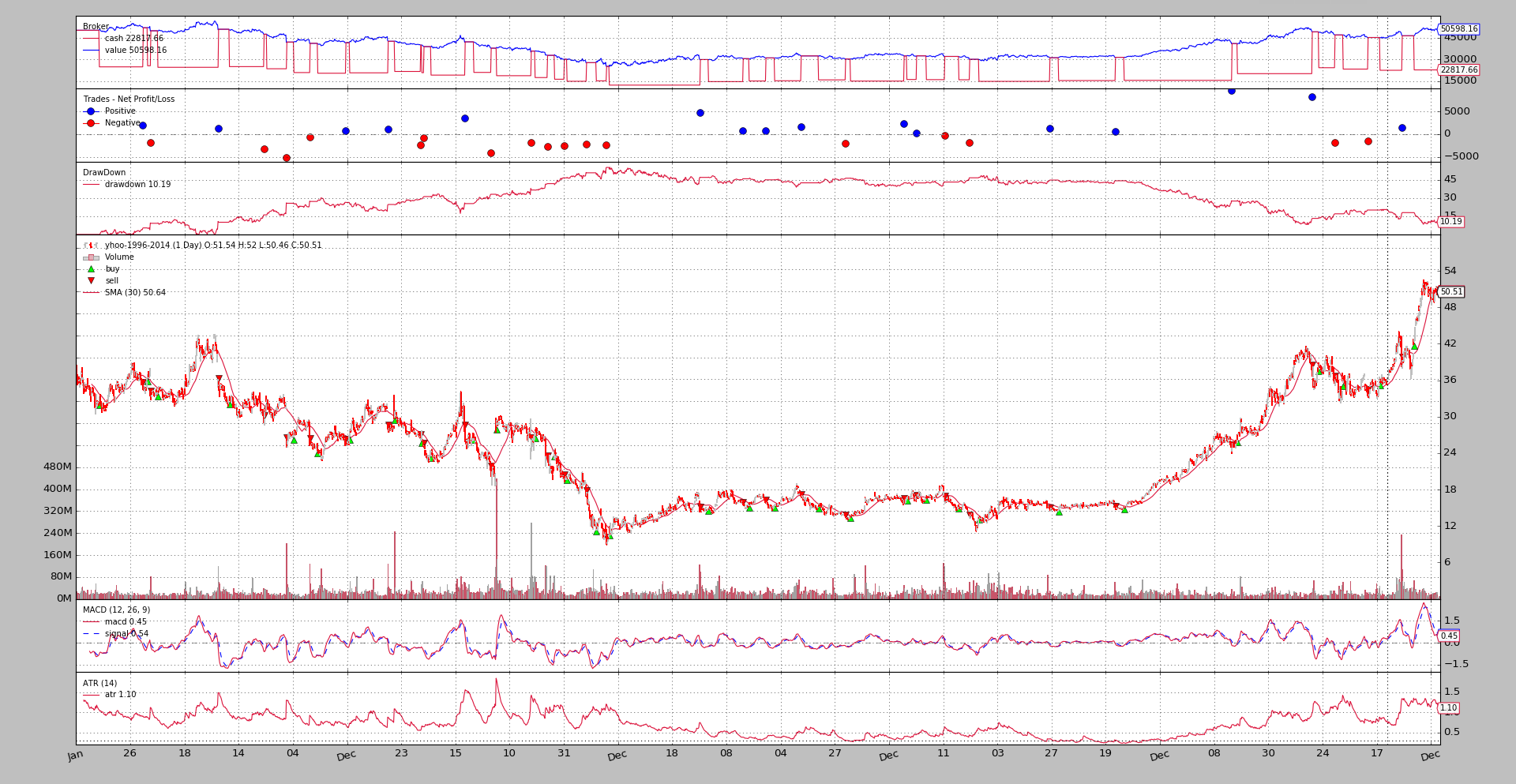Click the red sell triangle legend icon
Image resolution: width=1516 pixels, height=784 pixels.
click(x=91, y=281)
